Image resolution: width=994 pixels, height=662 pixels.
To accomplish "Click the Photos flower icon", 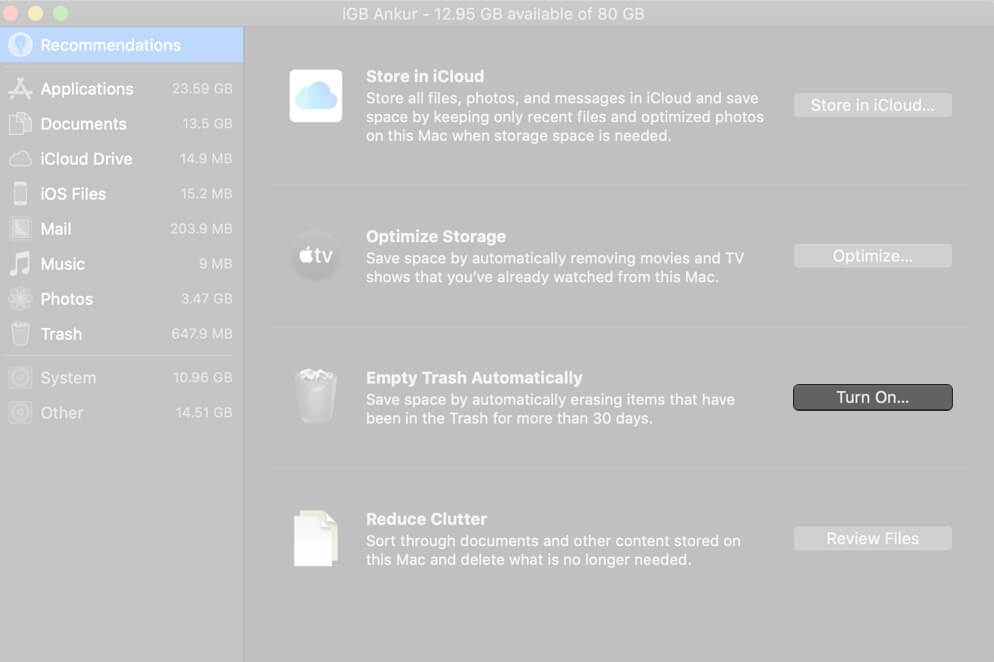I will [20, 299].
